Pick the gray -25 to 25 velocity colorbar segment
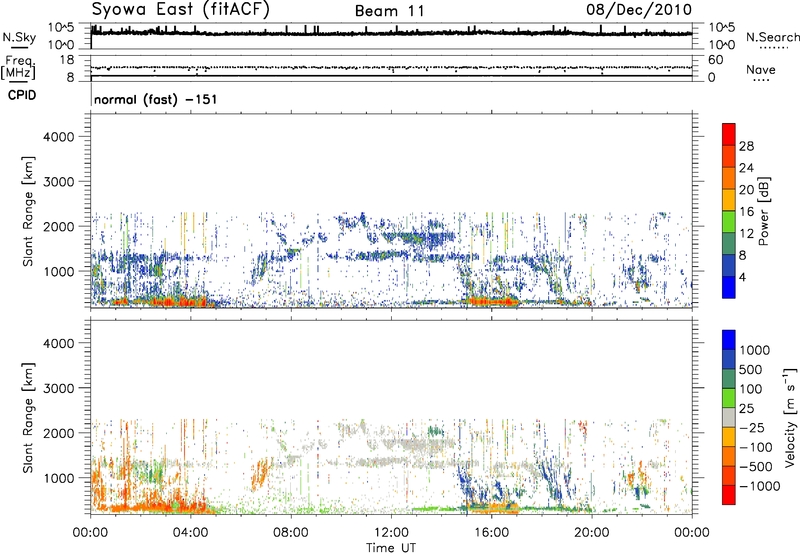 tap(729, 417)
